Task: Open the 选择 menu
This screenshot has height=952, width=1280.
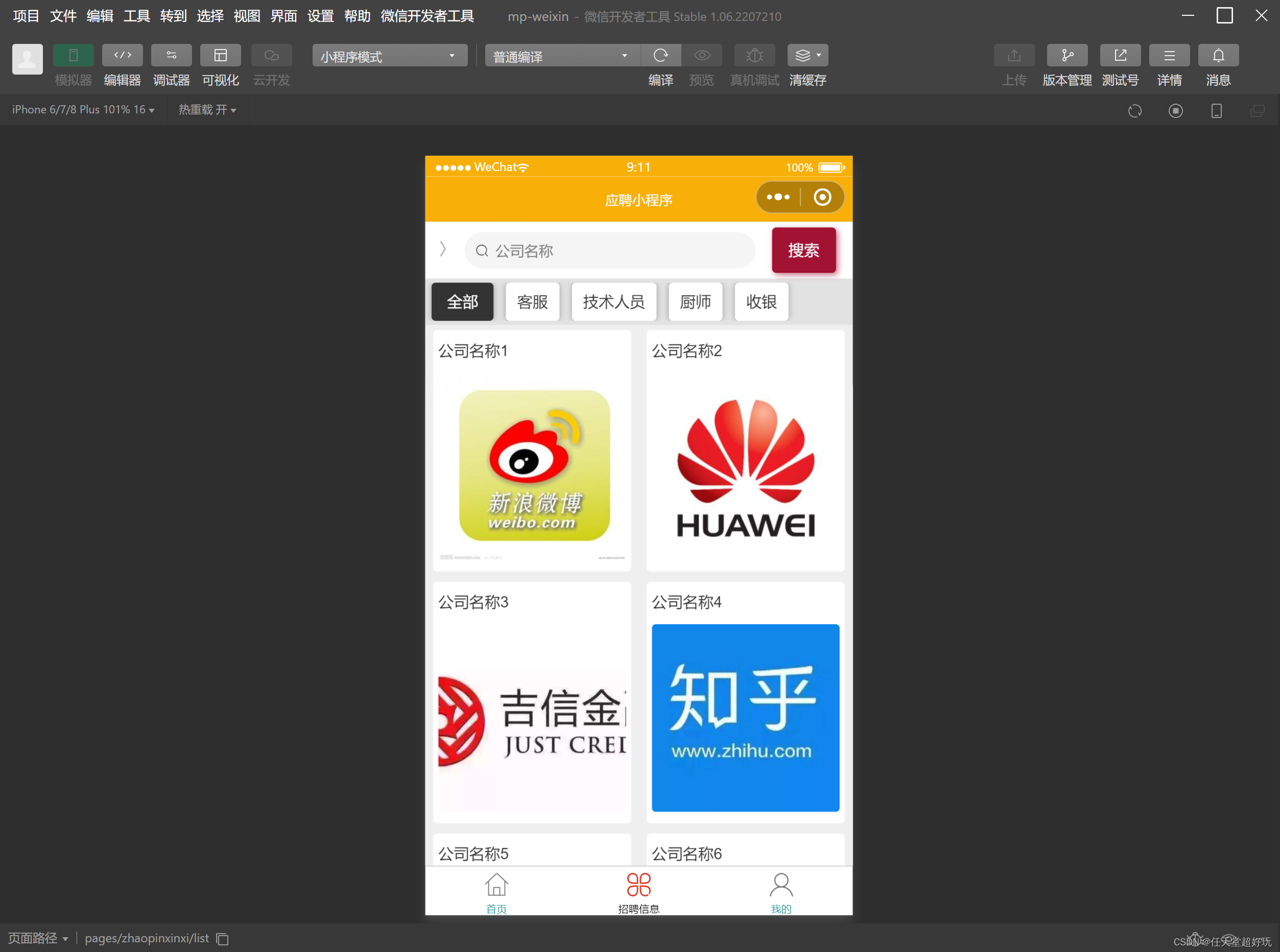Action: point(210,16)
